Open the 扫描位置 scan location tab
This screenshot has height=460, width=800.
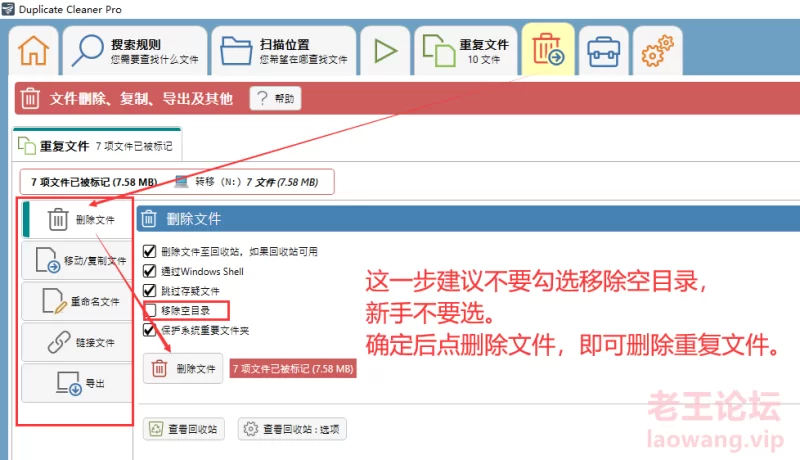pos(284,50)
